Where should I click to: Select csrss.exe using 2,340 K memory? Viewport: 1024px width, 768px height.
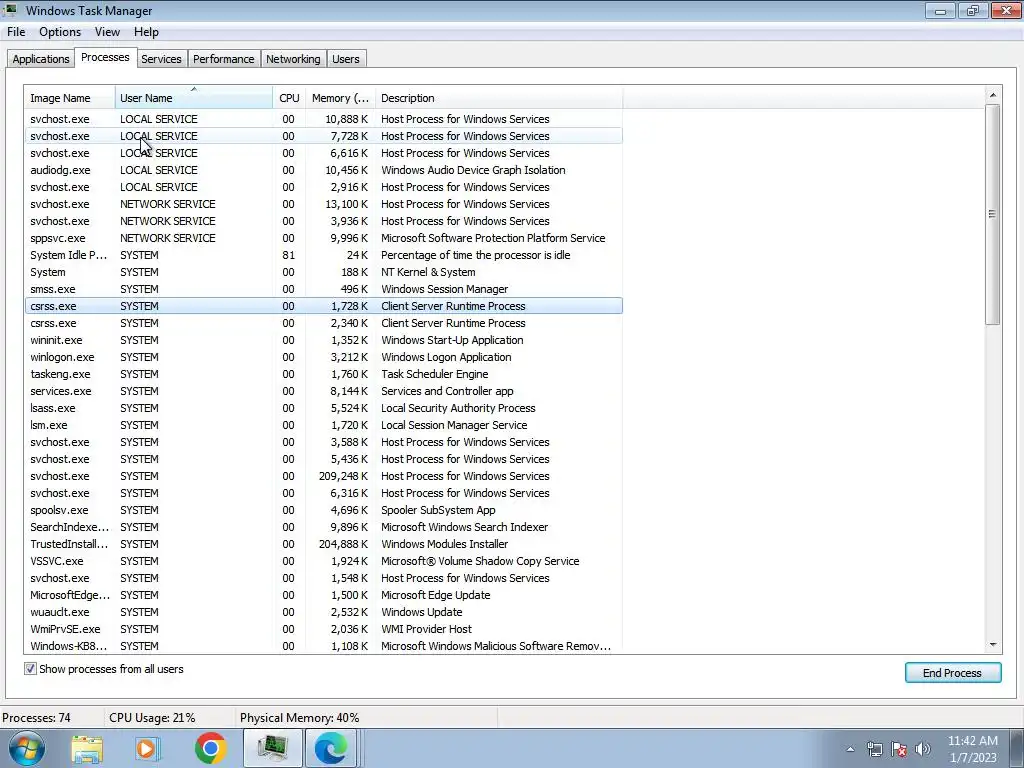pyautogui.click(x=323, y=323)
